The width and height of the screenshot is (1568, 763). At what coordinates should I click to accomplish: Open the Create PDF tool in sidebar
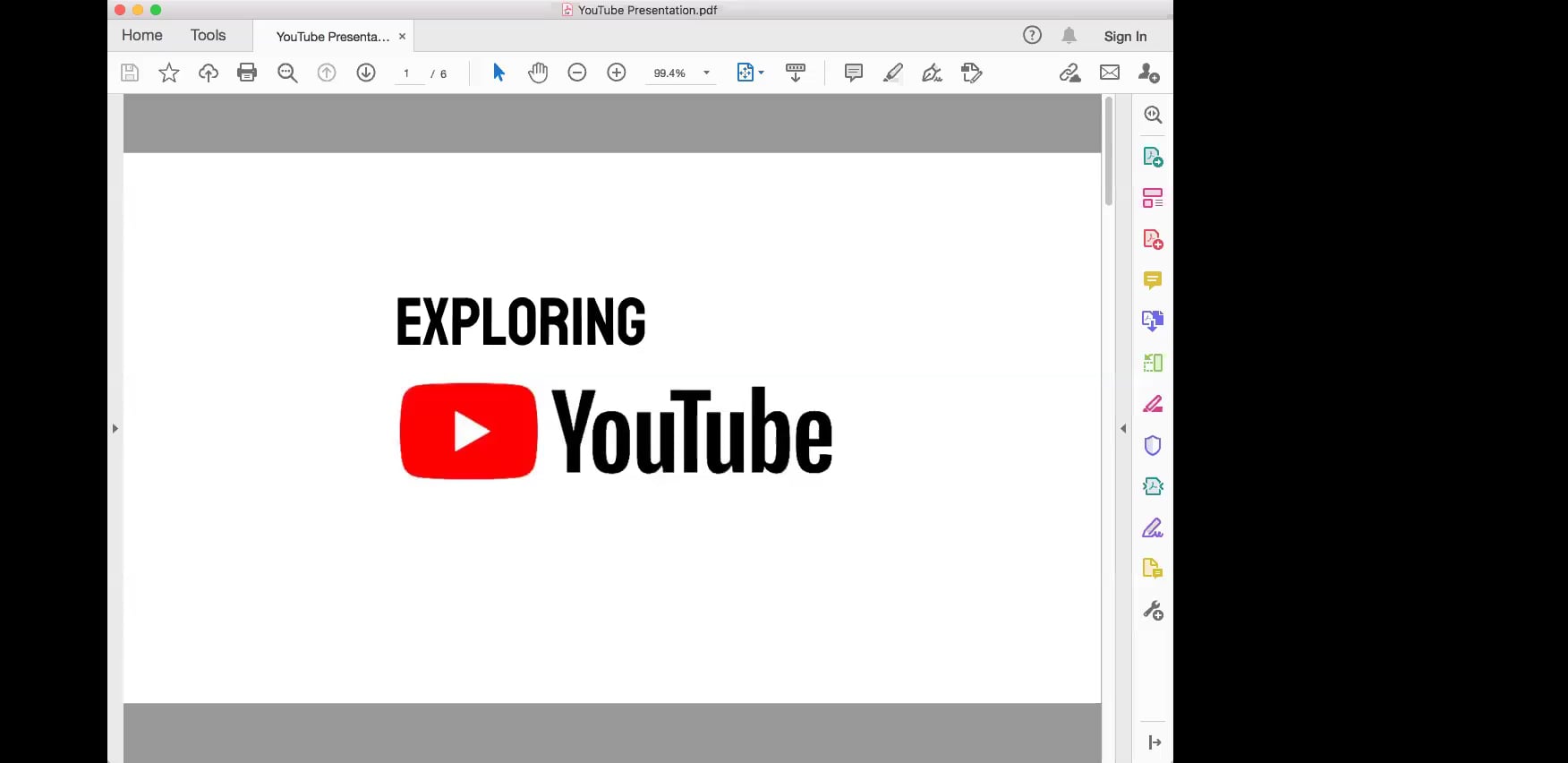pos(1153,239)
